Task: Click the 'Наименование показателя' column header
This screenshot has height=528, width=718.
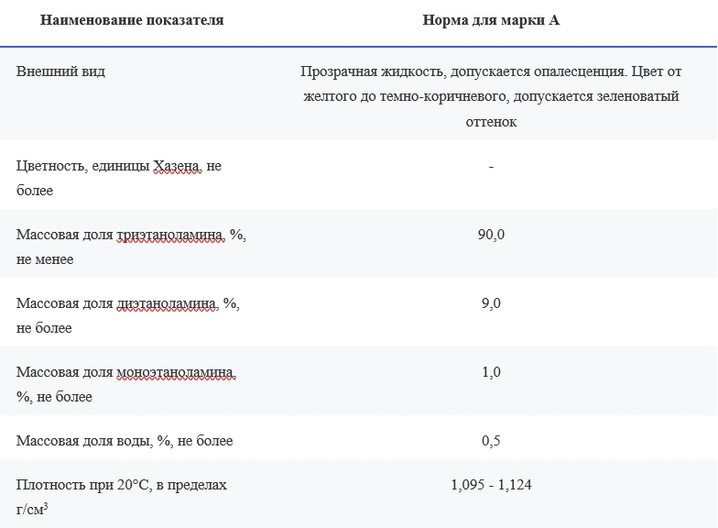Action: click(132, 20)
